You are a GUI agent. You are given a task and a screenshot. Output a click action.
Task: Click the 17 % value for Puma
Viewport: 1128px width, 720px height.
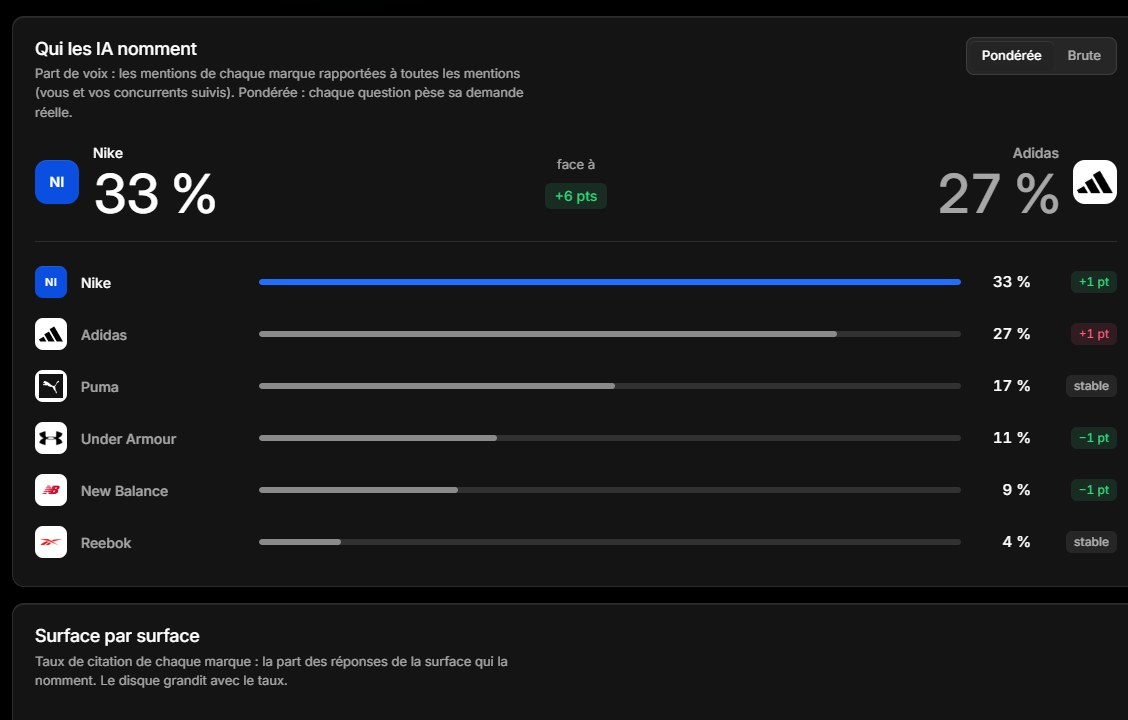(1011, 386)
